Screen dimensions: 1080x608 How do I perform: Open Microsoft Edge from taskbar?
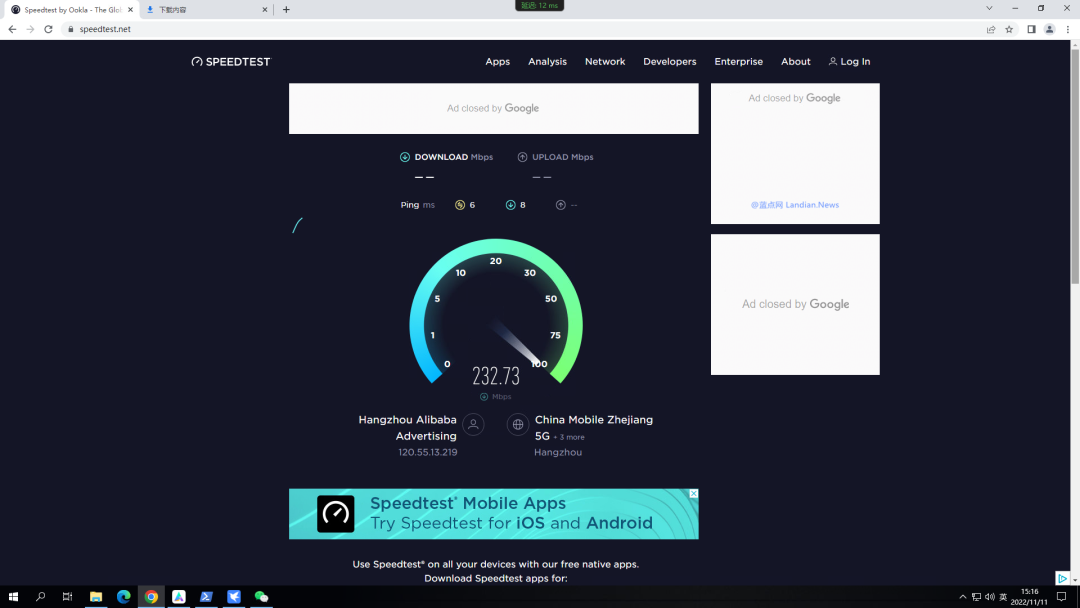pyautogui.click(x=123, y=596)
